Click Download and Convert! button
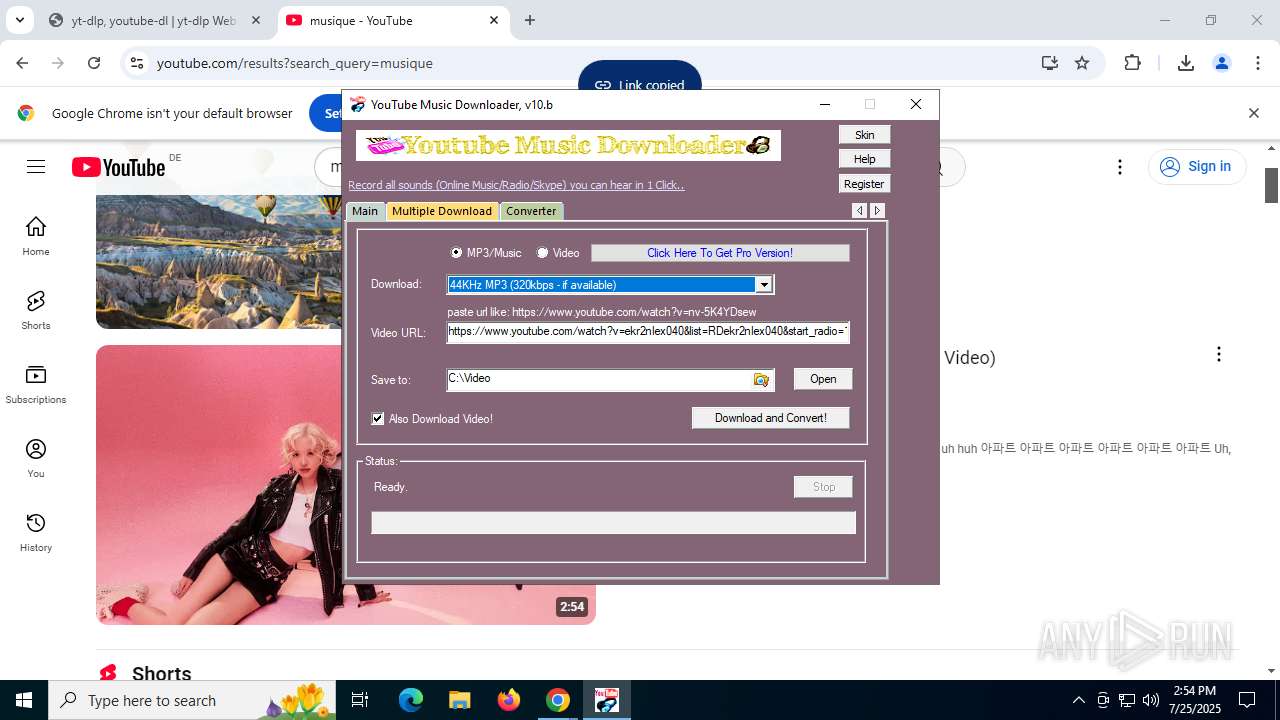The image size is (1280, 720). [x=770, y=418]
